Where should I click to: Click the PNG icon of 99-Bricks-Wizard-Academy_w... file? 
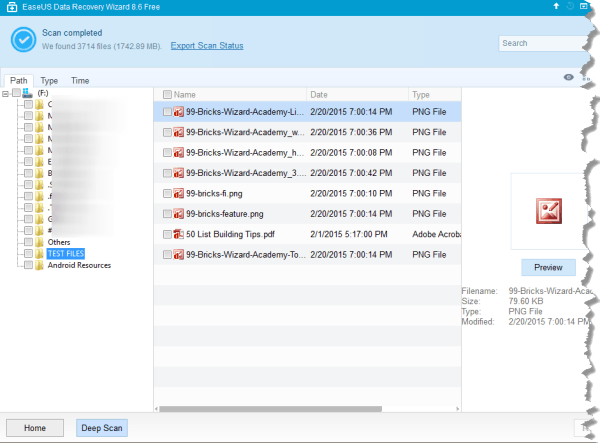(178, 132)
